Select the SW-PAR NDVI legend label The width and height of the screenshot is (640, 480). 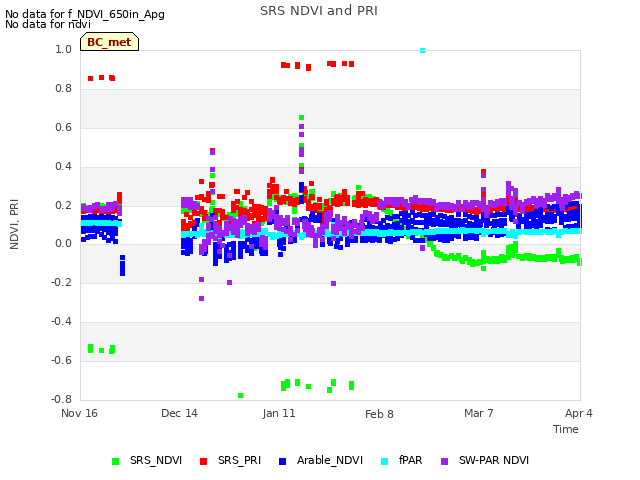click(x=494, y=460)
